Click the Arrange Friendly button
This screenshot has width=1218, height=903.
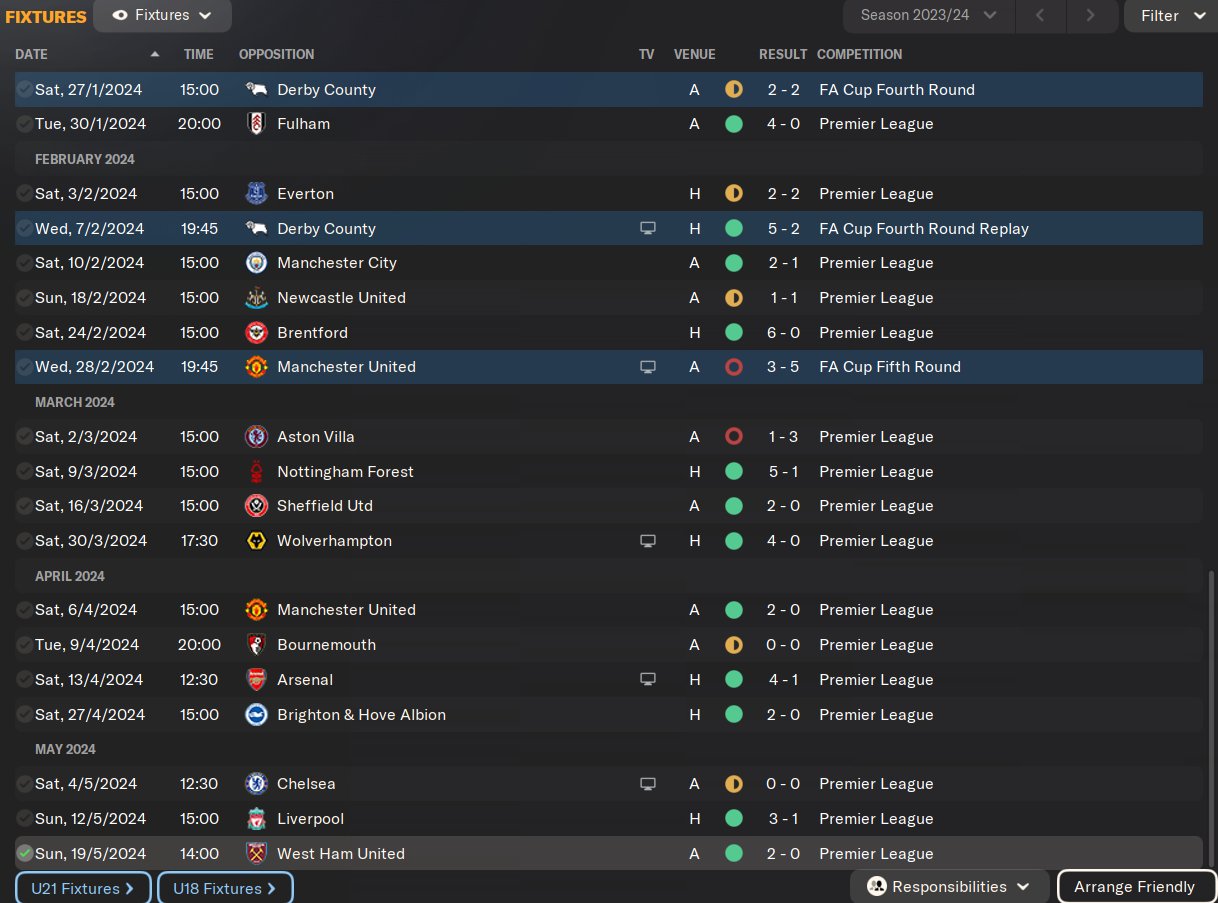[x=1133, y=887]
